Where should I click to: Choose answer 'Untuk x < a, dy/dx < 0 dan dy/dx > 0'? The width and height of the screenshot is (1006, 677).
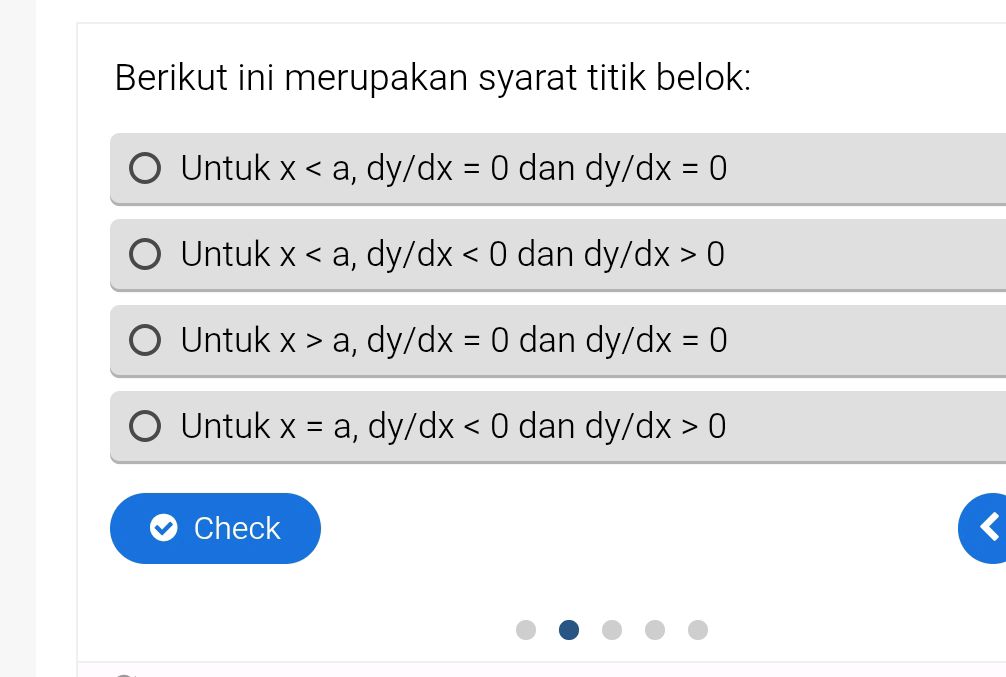[450, 254]
